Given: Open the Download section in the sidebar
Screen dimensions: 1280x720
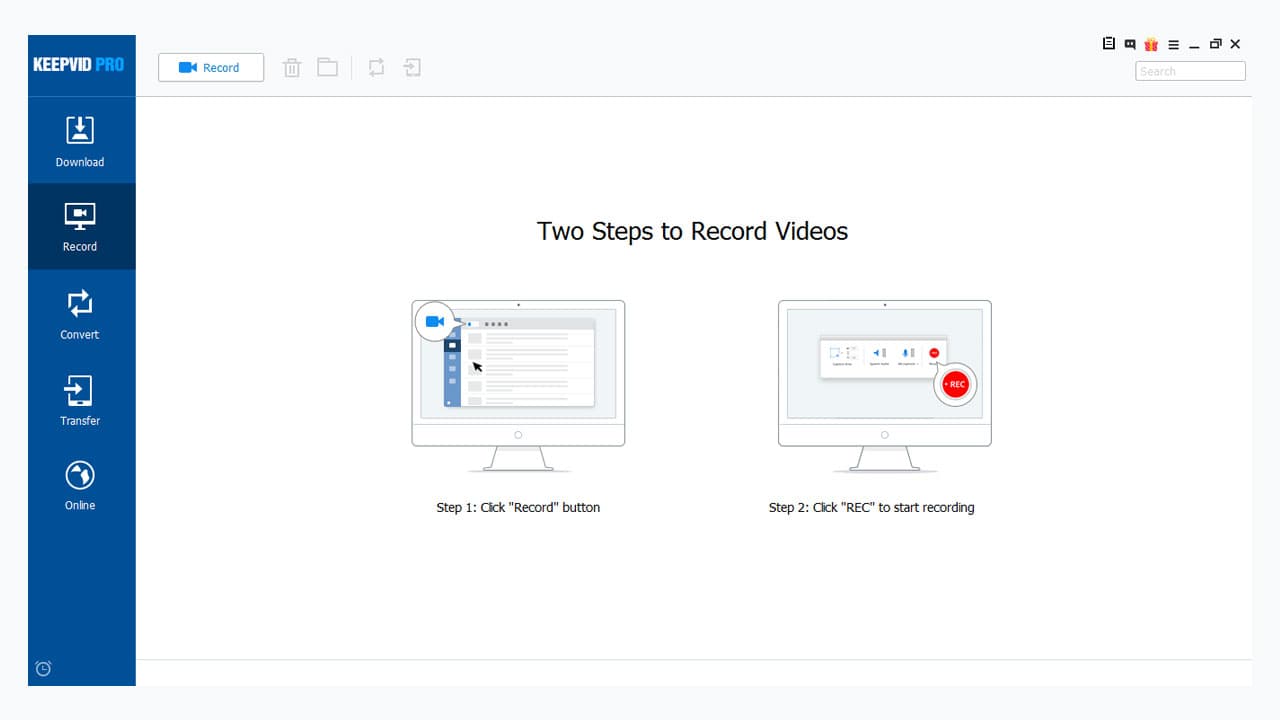Looking at the screenshot, I should 79,140.
